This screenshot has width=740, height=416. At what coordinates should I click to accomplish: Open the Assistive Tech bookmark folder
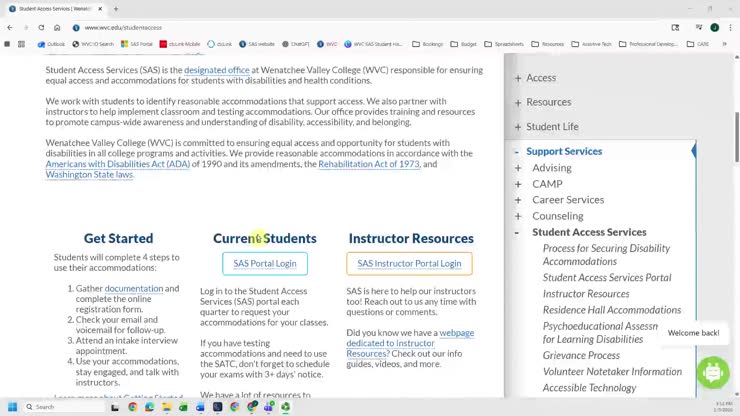tap(591, 44)
